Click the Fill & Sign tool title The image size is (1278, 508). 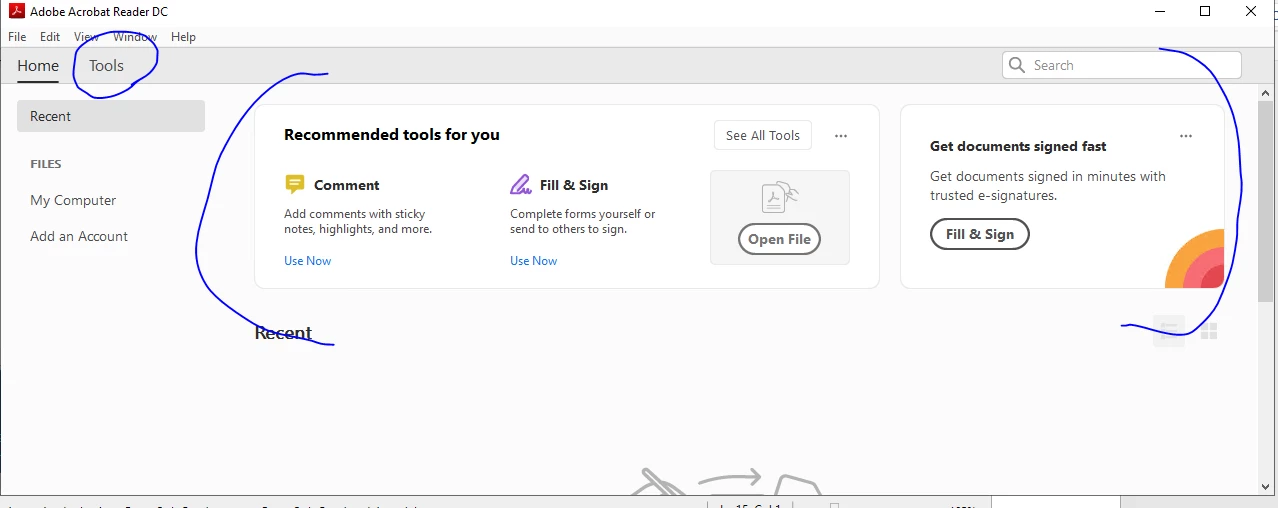coord(574,185)
